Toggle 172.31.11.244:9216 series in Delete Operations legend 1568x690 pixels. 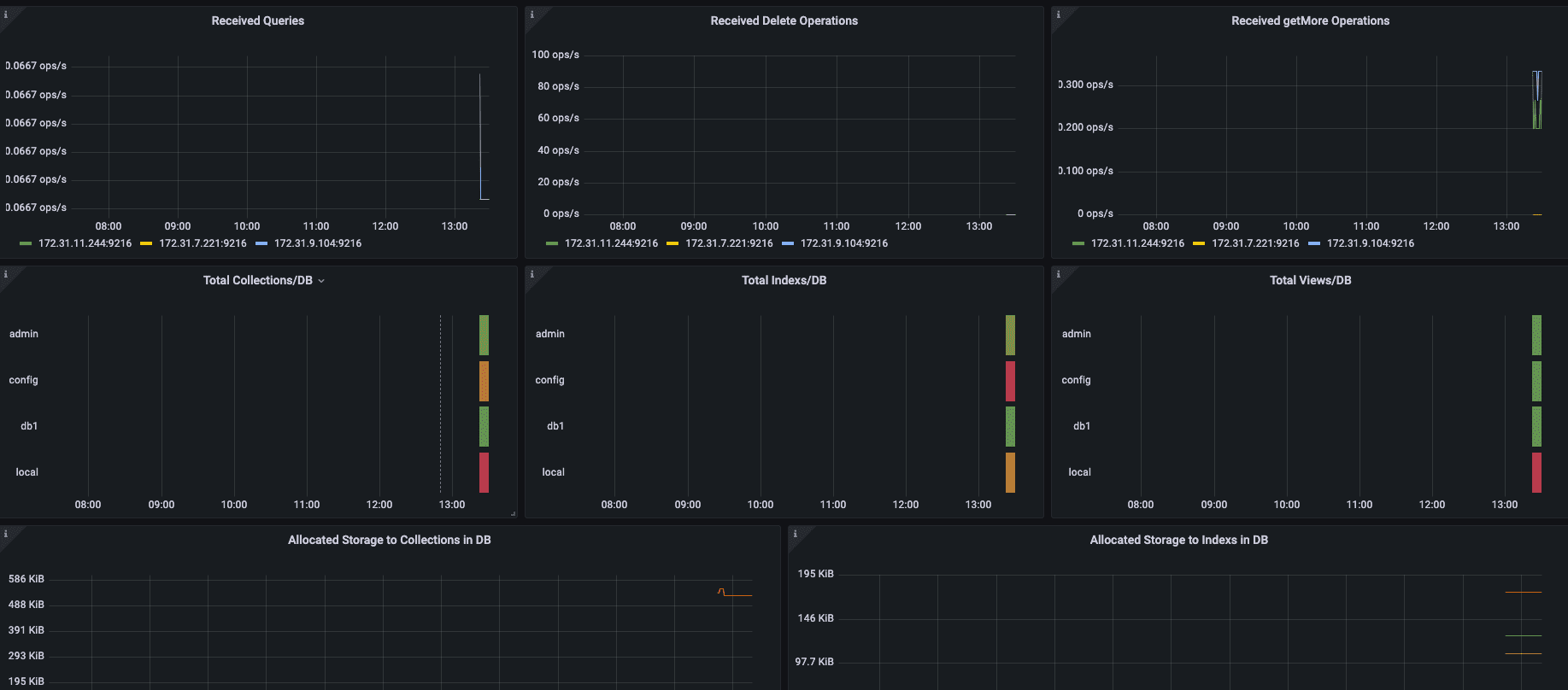(611, 243)
